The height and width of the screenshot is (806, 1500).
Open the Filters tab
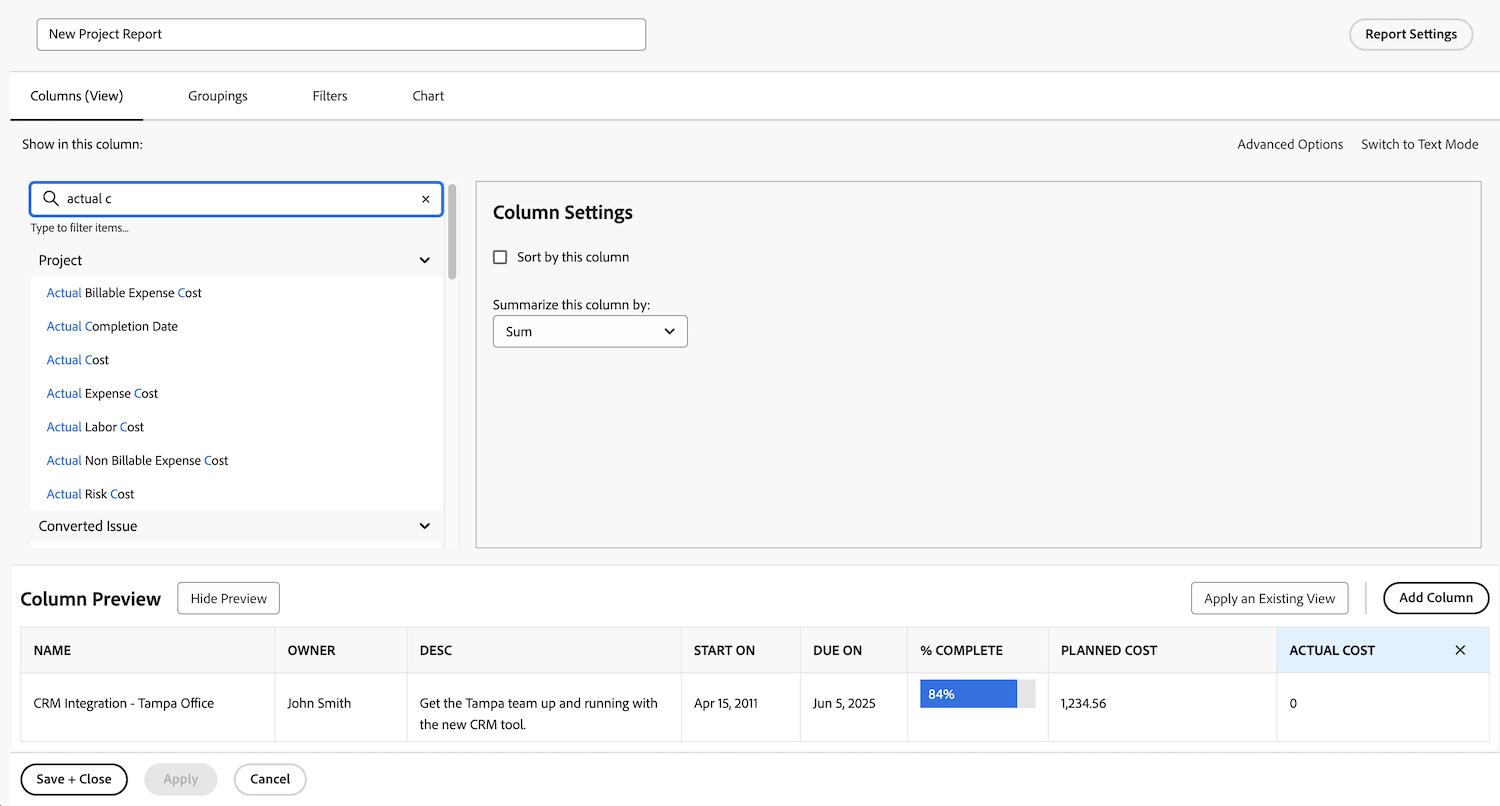pos(330,96)
